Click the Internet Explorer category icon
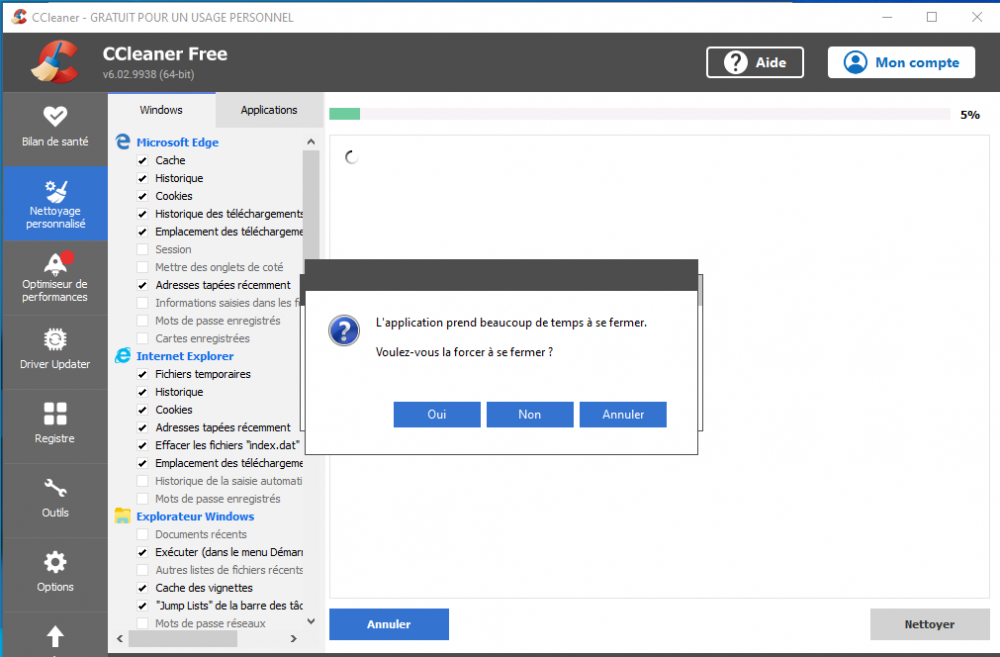This screenshot has width=1000, height=657. pos(122,356)
